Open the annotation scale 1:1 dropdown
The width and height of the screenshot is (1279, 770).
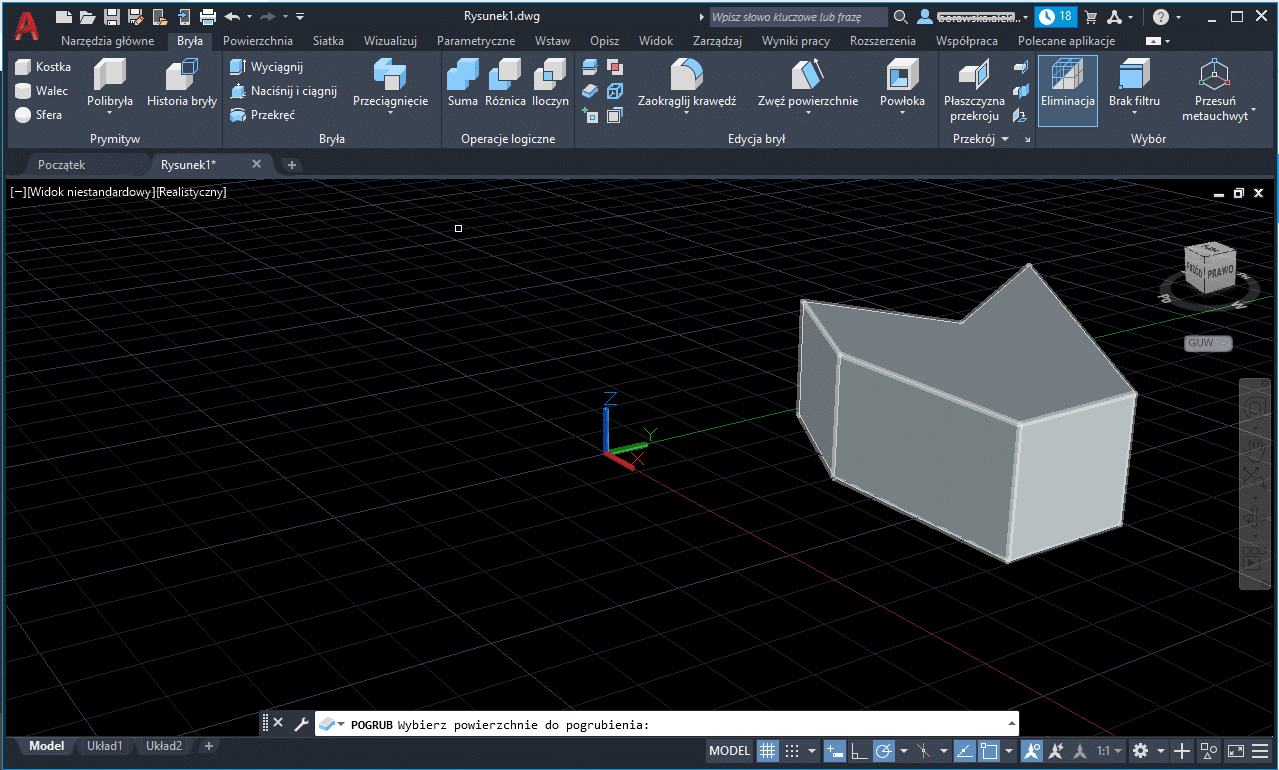pos(1110,750)
